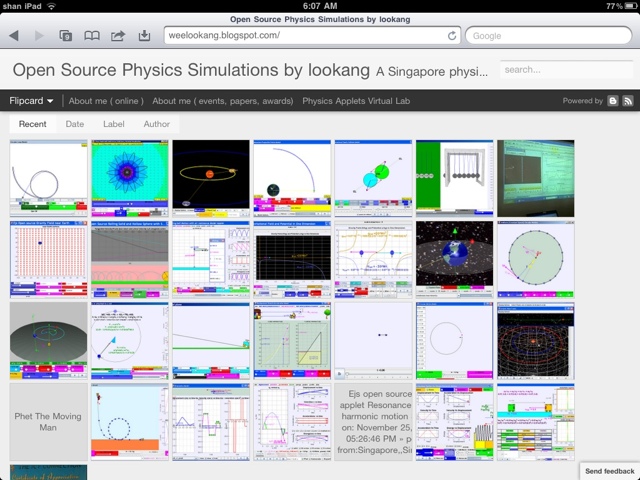The image size is (640, 480).
Task: Open the black grid potential graph card
Action: 292,260
